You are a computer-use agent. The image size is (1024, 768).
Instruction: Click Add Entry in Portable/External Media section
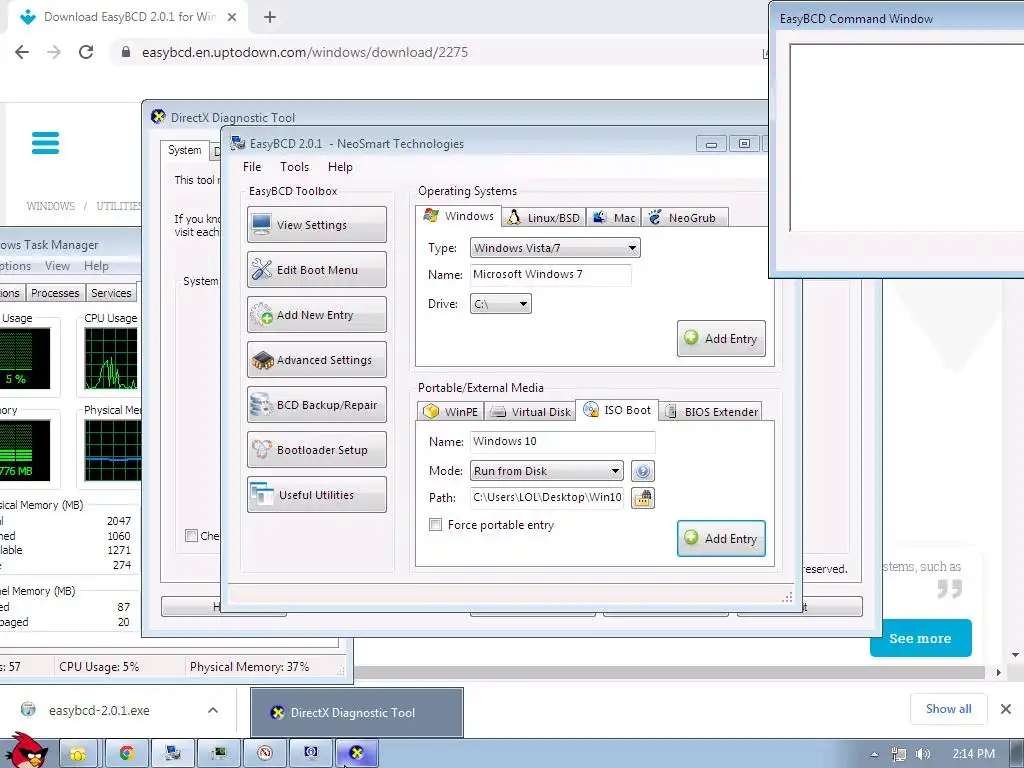[x=721, y=538]
